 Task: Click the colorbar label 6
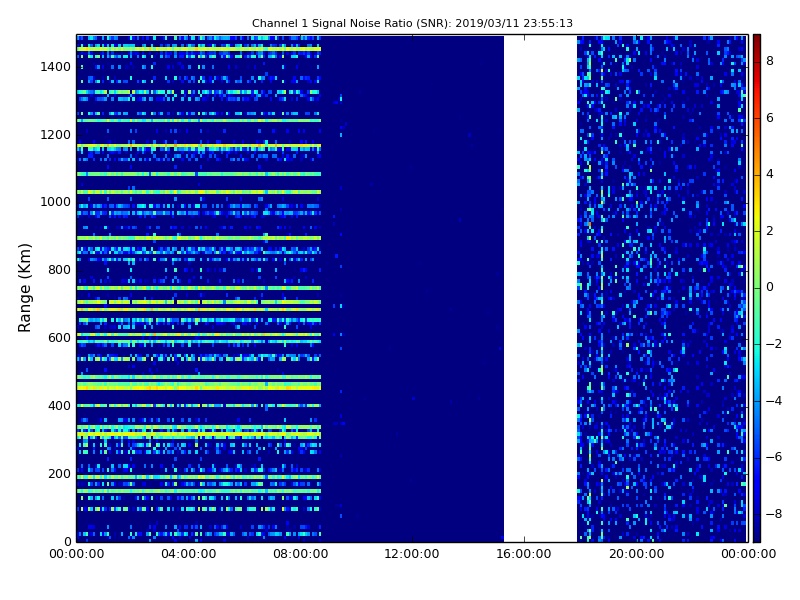770,118
